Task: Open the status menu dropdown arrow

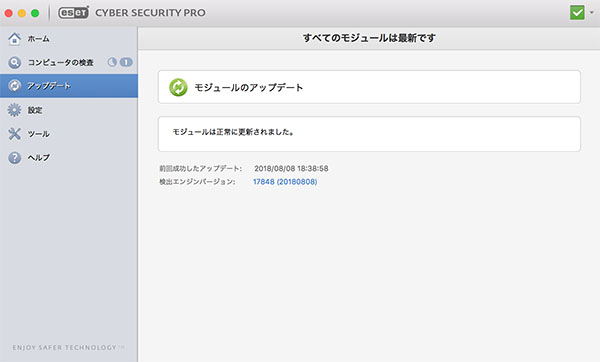Action: pyautogui.click(x=592, y=13)
